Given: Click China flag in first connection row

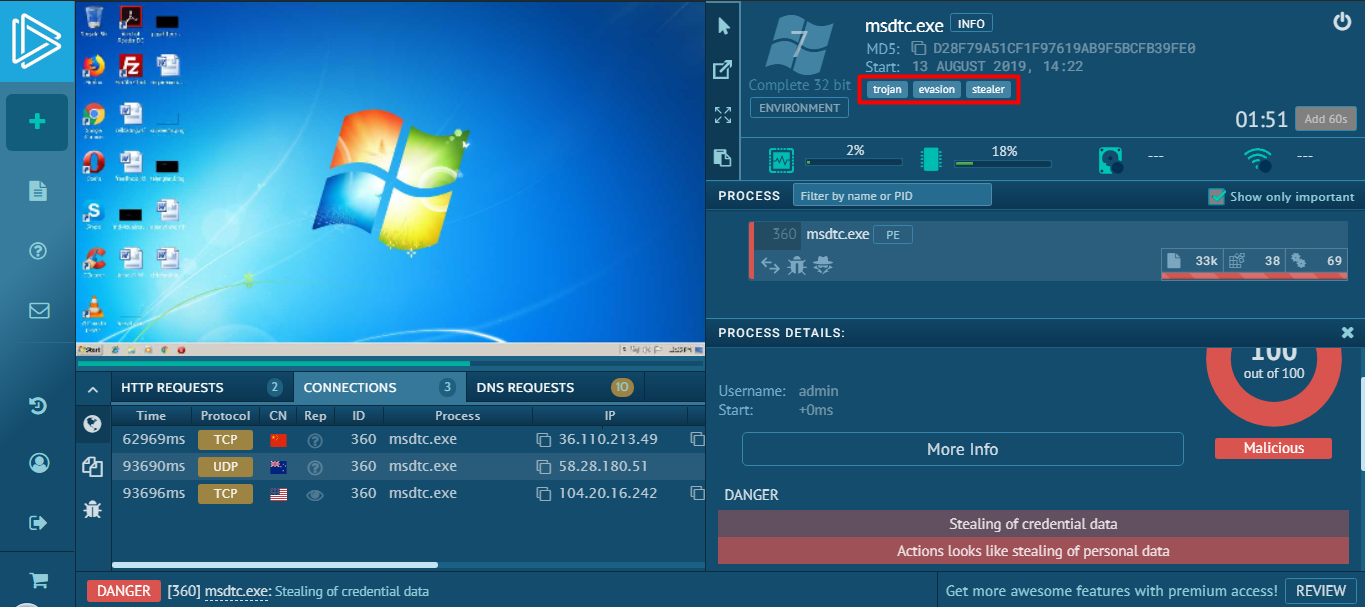Looking at the screenshot, I should coord(278,440).
